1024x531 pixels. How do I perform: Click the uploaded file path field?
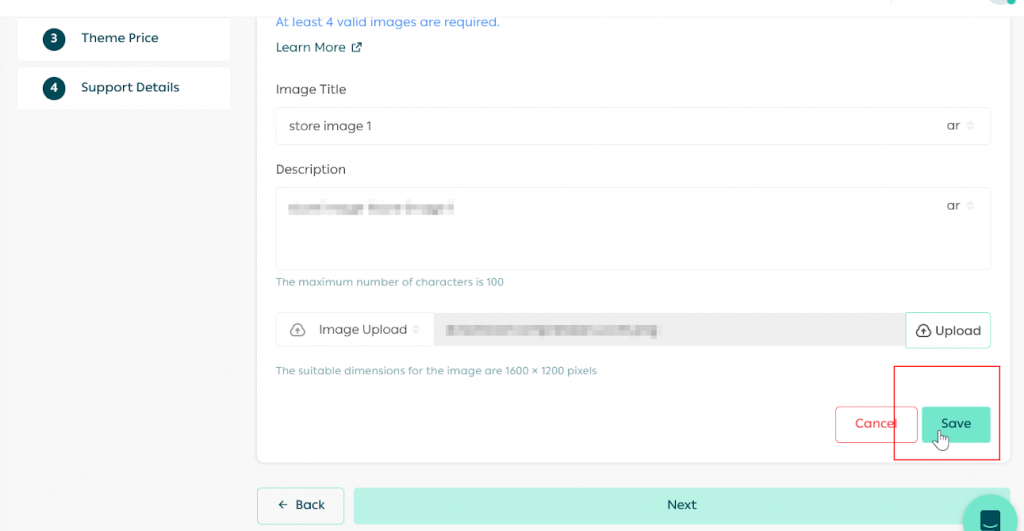click(x=670, y=330)
